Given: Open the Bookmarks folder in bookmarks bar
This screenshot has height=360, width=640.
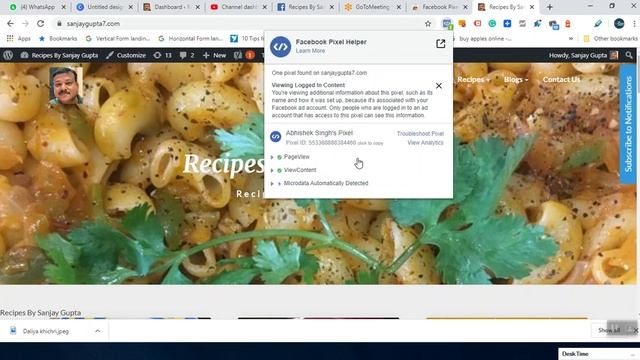Looking at the screenshot, I should click(58, 39).
